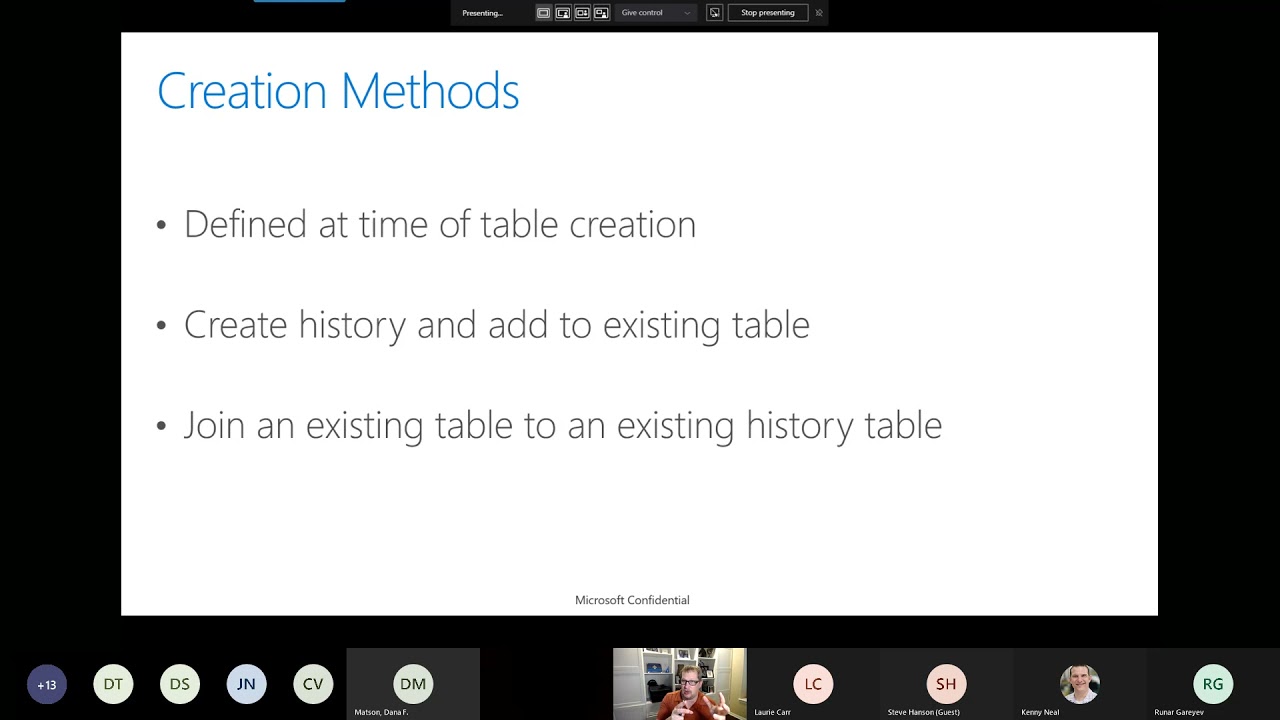Image resolution: width=1280 pixels, height=720 pixels.
Task: Select participant avatar DT
Action: 113,684
